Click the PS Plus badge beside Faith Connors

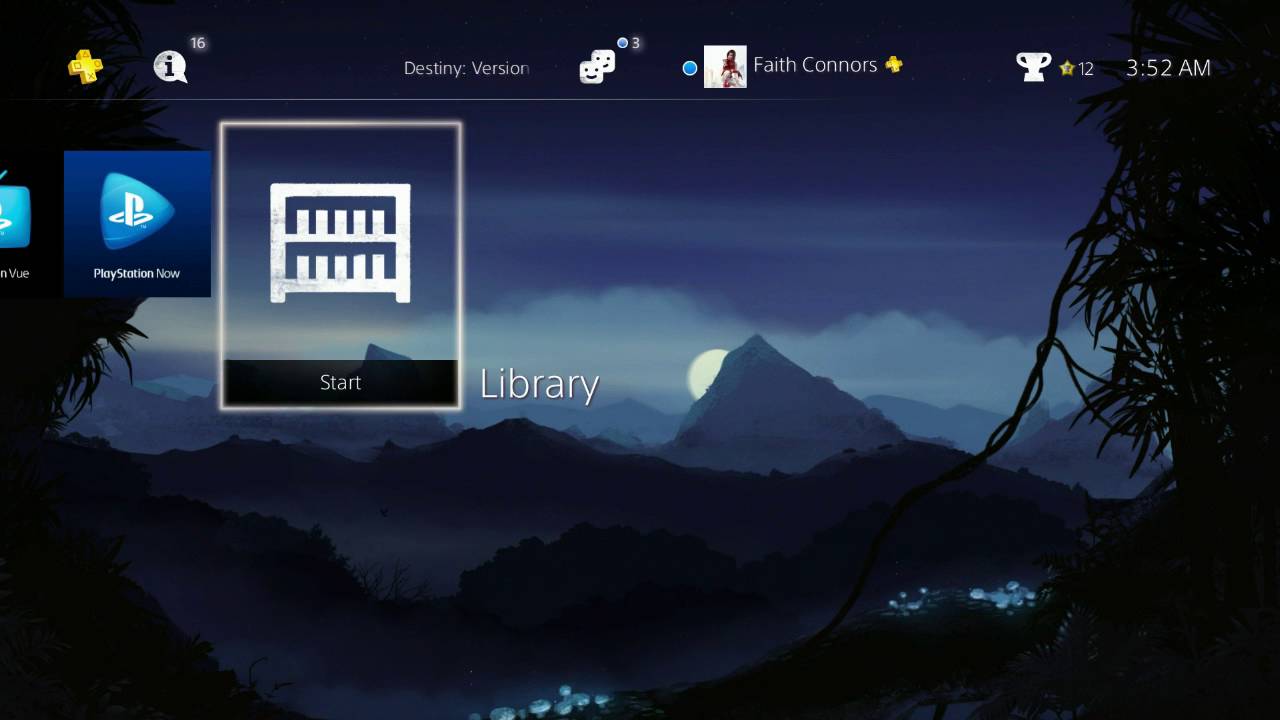click(x=894, y=65)
